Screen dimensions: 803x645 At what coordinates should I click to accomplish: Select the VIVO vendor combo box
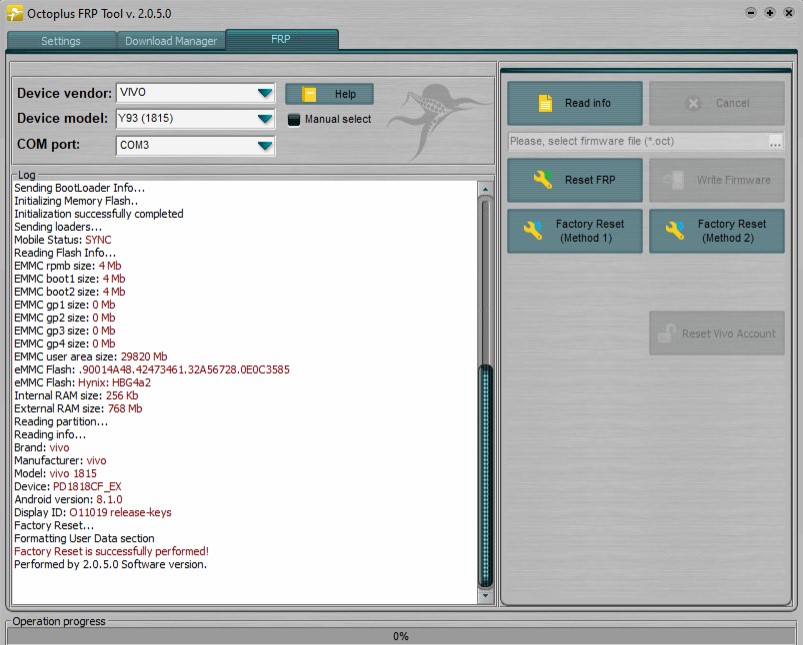(x=196, y=93)
